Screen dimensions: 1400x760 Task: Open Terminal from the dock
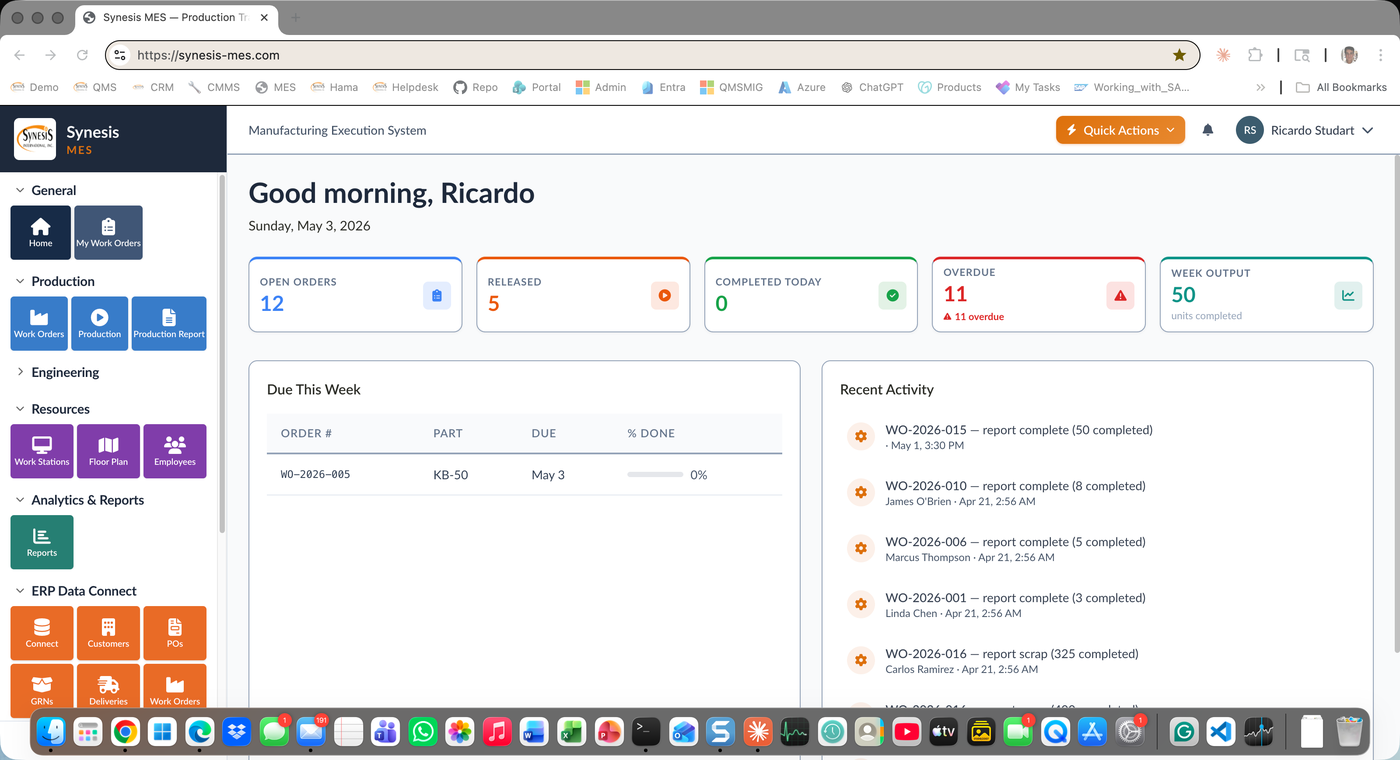pos(646,732)
